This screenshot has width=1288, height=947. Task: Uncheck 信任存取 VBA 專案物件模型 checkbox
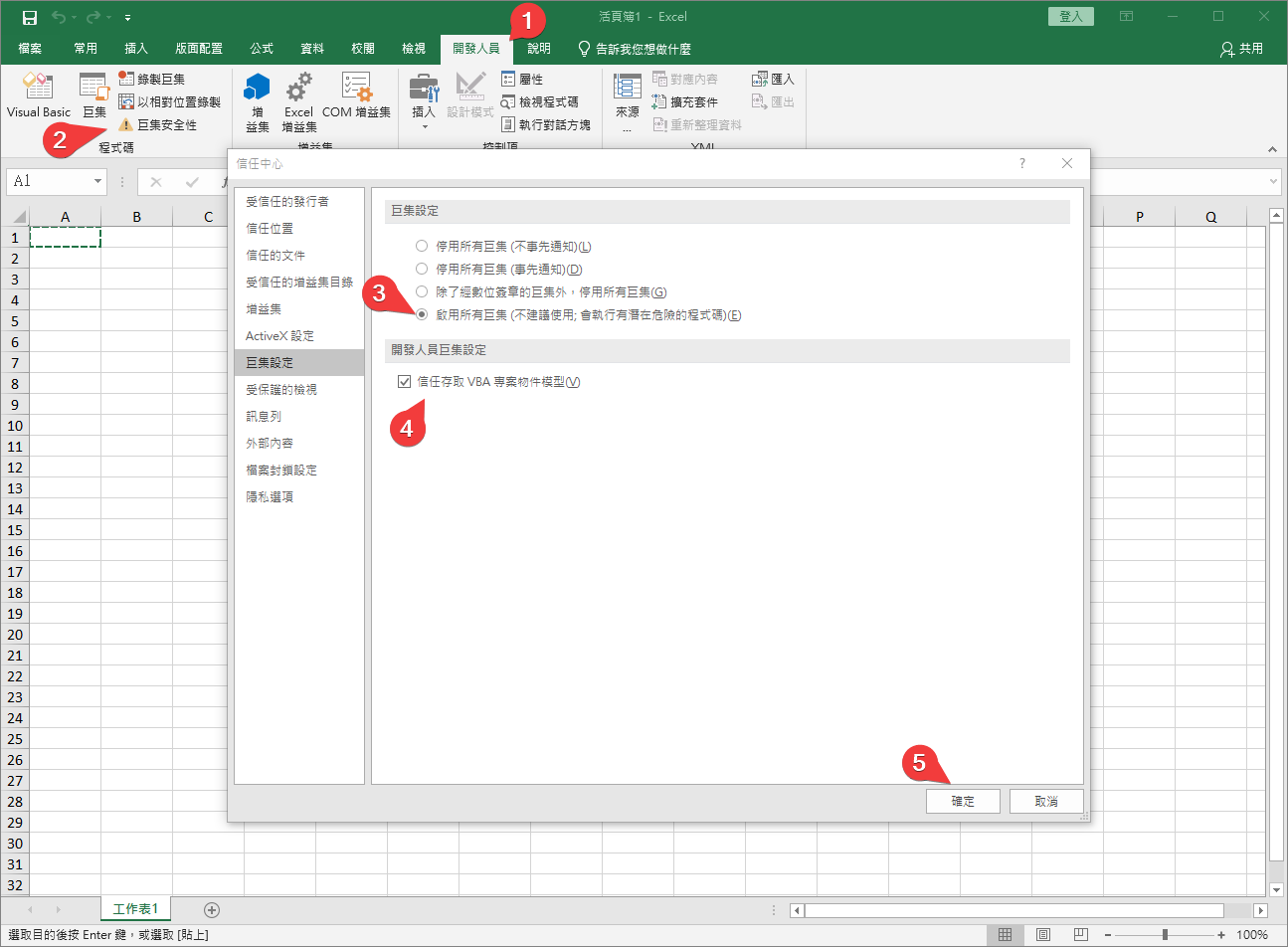point(404,382)
